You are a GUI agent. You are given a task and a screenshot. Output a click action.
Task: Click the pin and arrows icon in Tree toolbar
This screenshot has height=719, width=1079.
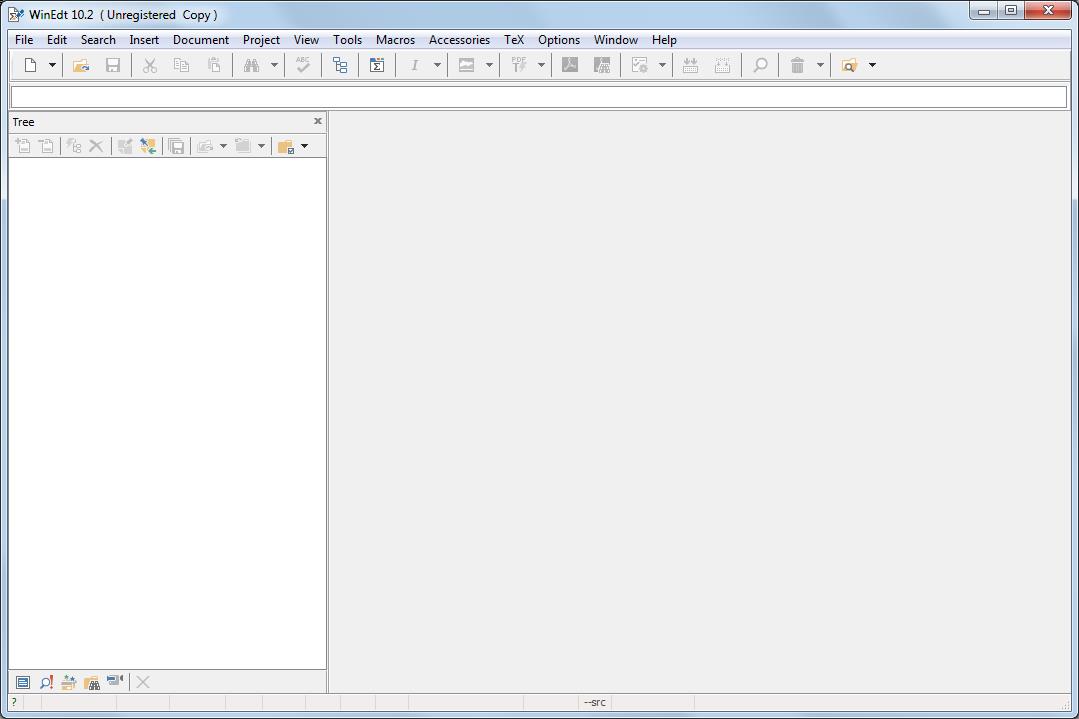point(148,146)
